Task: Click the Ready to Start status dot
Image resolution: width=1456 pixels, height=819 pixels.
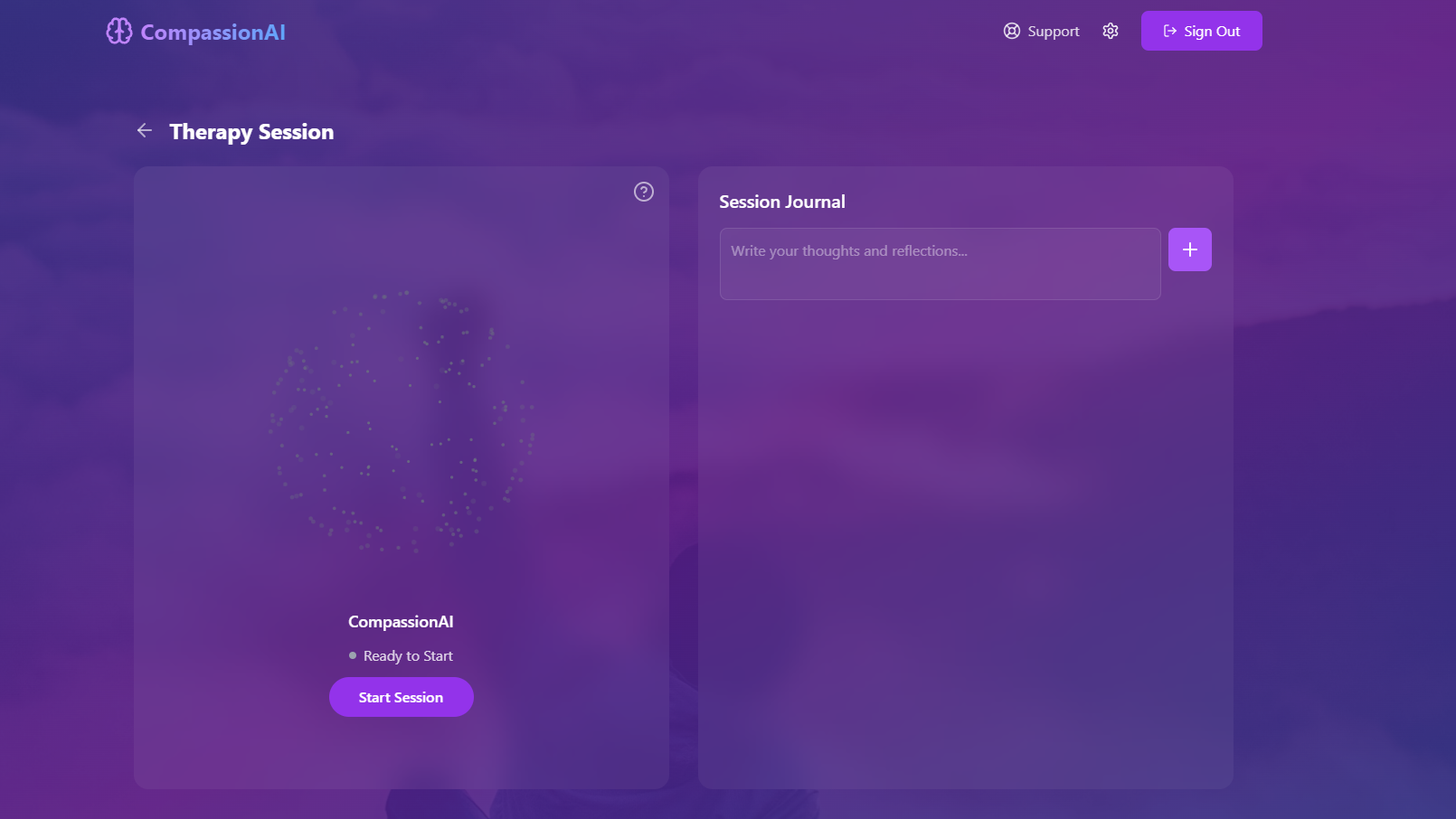Action: point(353,655)
